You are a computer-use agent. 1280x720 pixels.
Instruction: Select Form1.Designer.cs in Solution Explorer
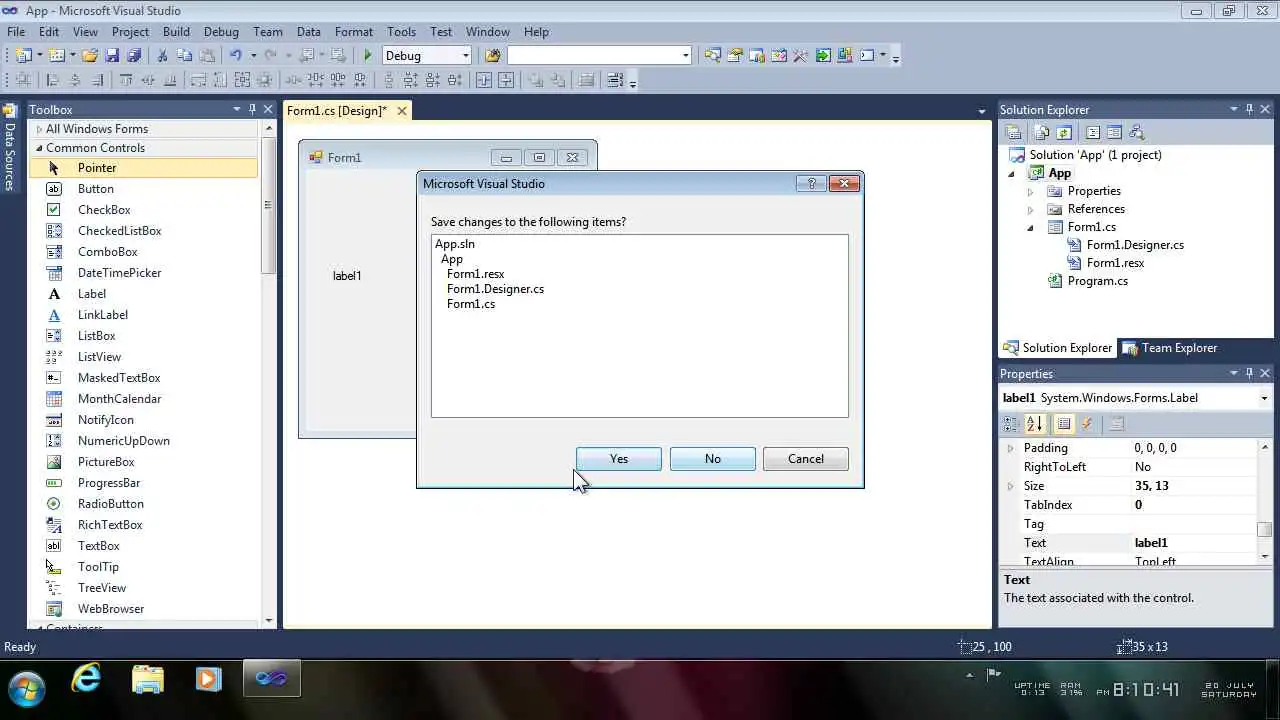(1135, 245)
